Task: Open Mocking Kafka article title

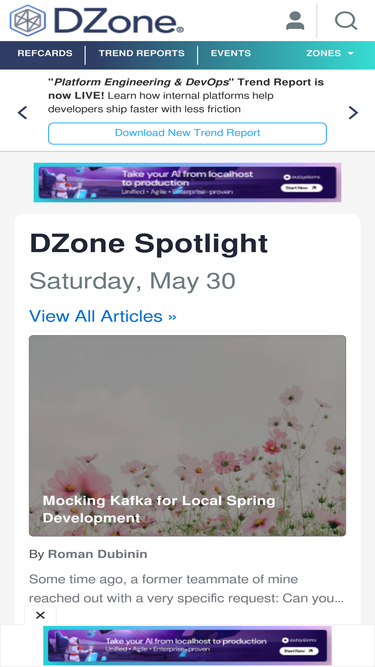Action: tap(159, 509)
